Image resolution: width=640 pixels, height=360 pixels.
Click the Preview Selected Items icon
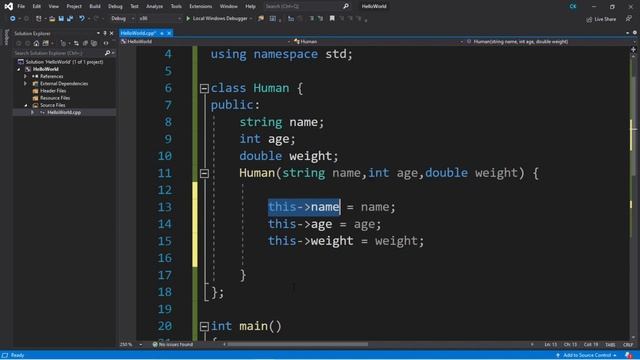106,43
